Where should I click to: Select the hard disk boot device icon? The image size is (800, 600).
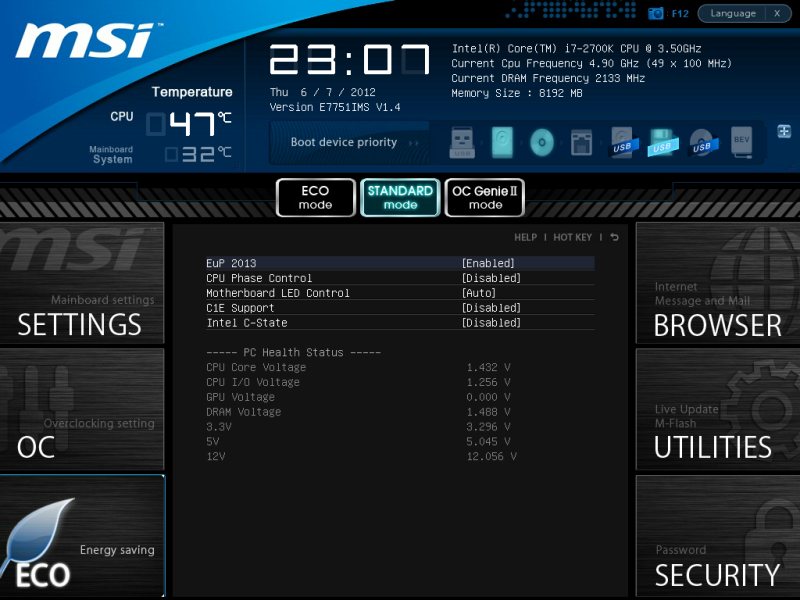click(502, 142)
